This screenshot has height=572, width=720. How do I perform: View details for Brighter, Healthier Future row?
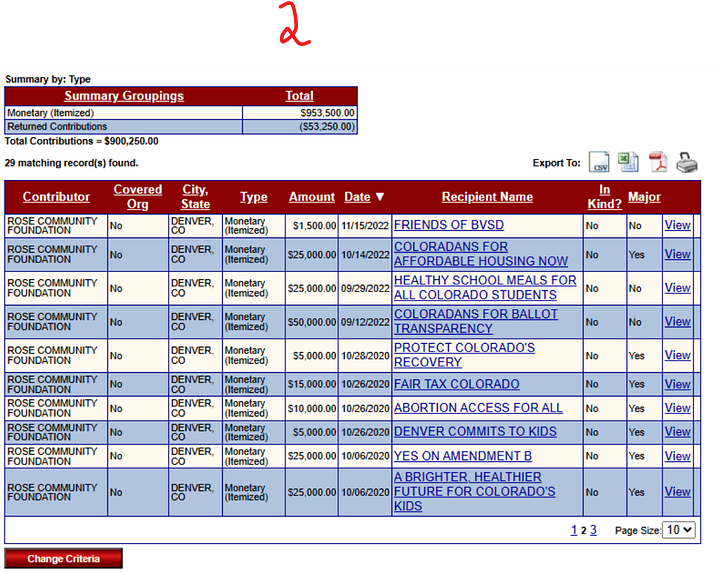point(677,492)
